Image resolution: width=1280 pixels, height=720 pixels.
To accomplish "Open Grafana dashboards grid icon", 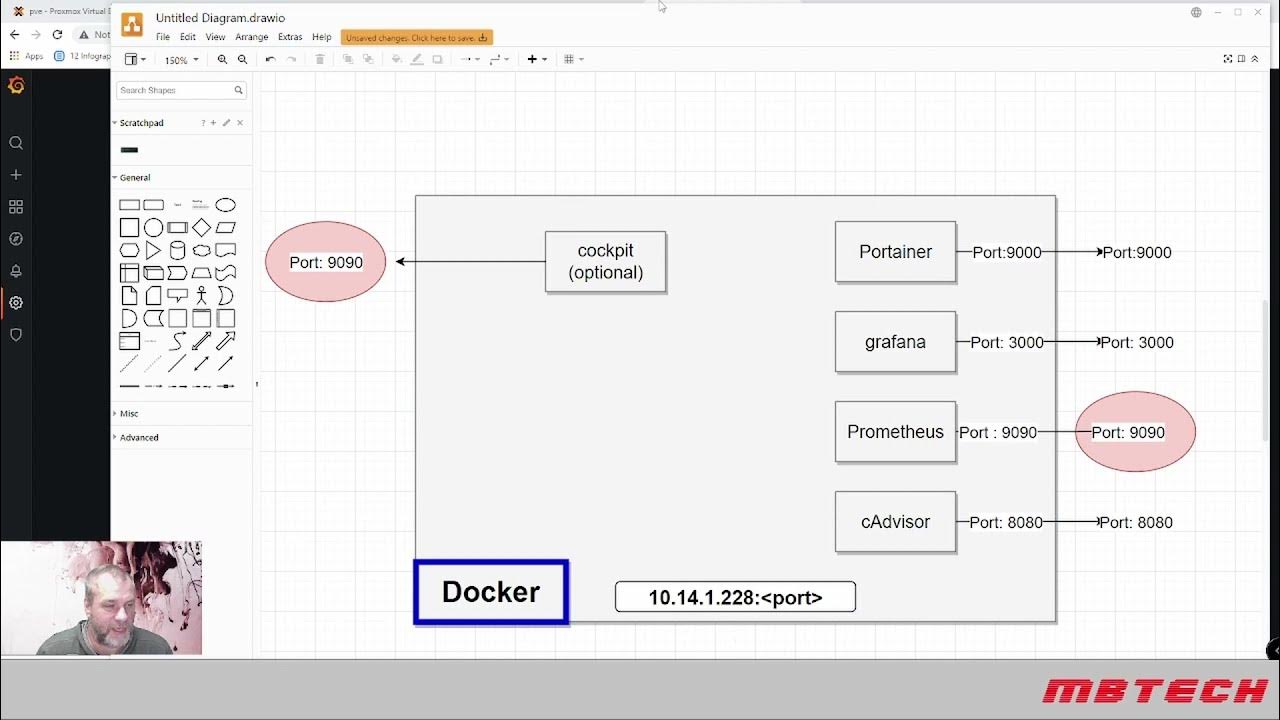I will (16, 207).
